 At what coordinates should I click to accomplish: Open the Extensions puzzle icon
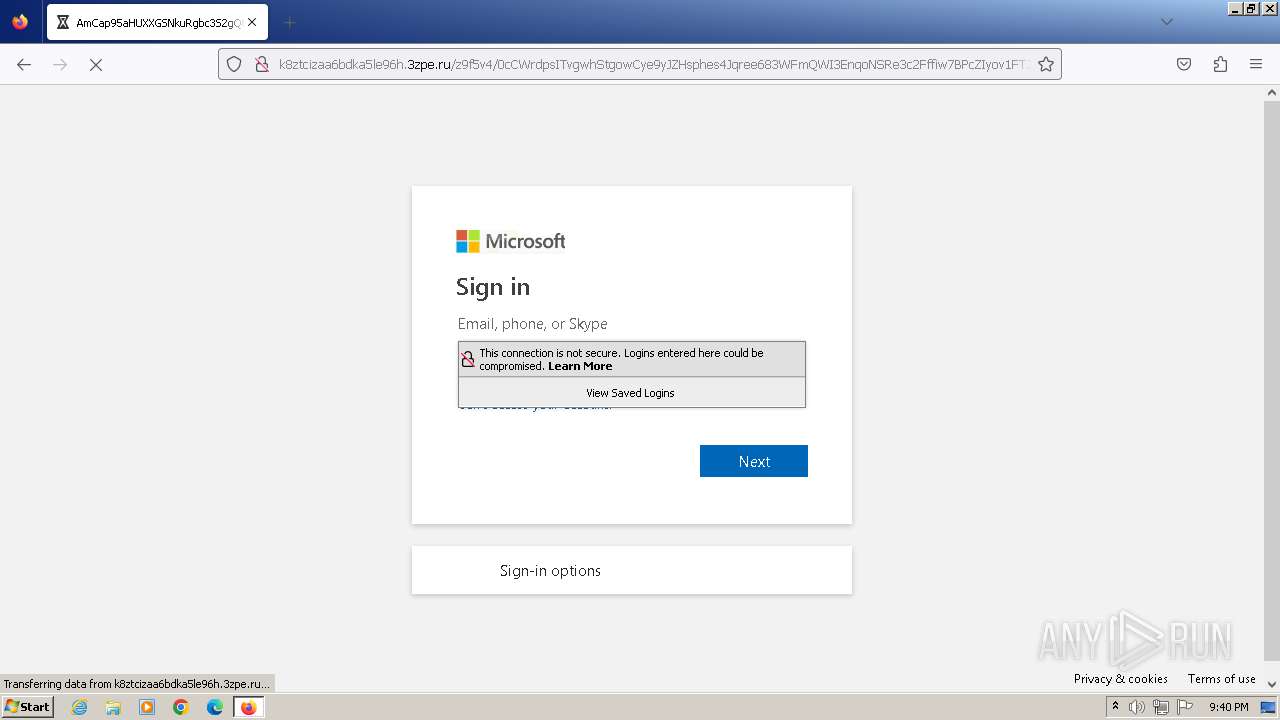point(1220,64)
